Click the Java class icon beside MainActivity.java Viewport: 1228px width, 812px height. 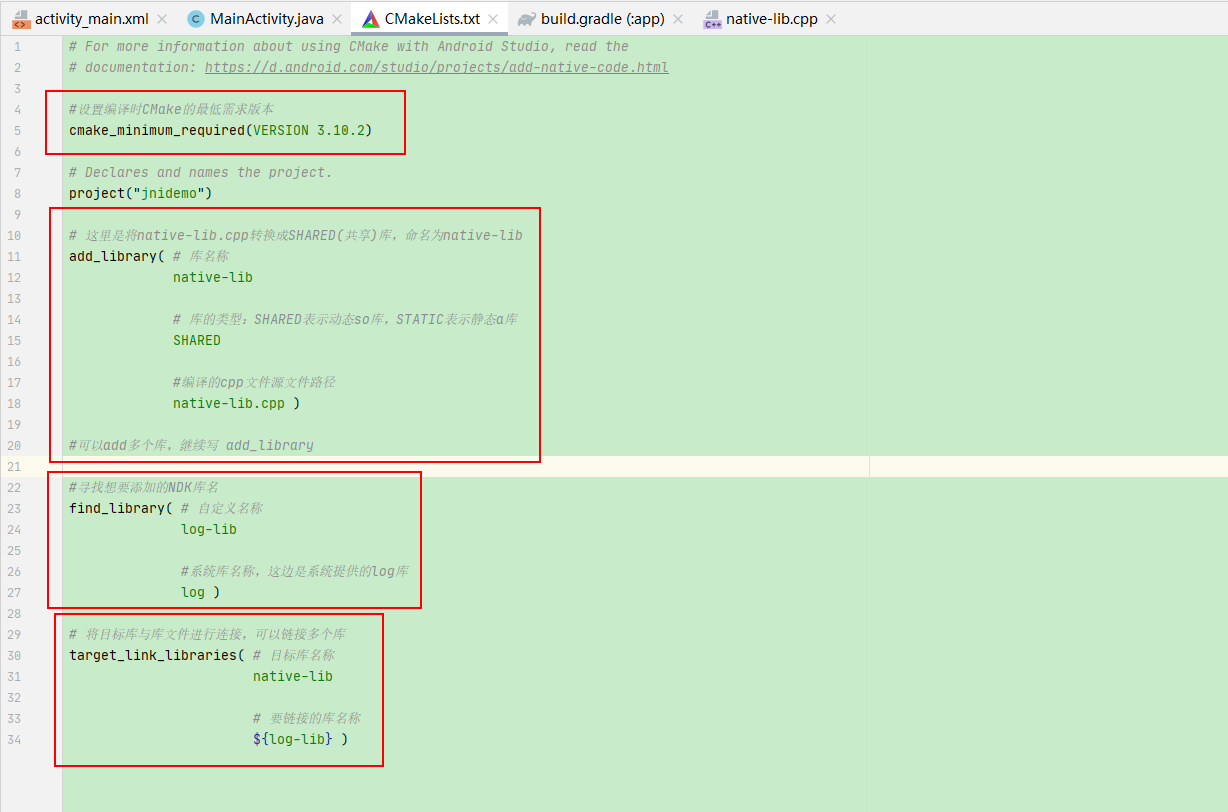tap(196, 17)
